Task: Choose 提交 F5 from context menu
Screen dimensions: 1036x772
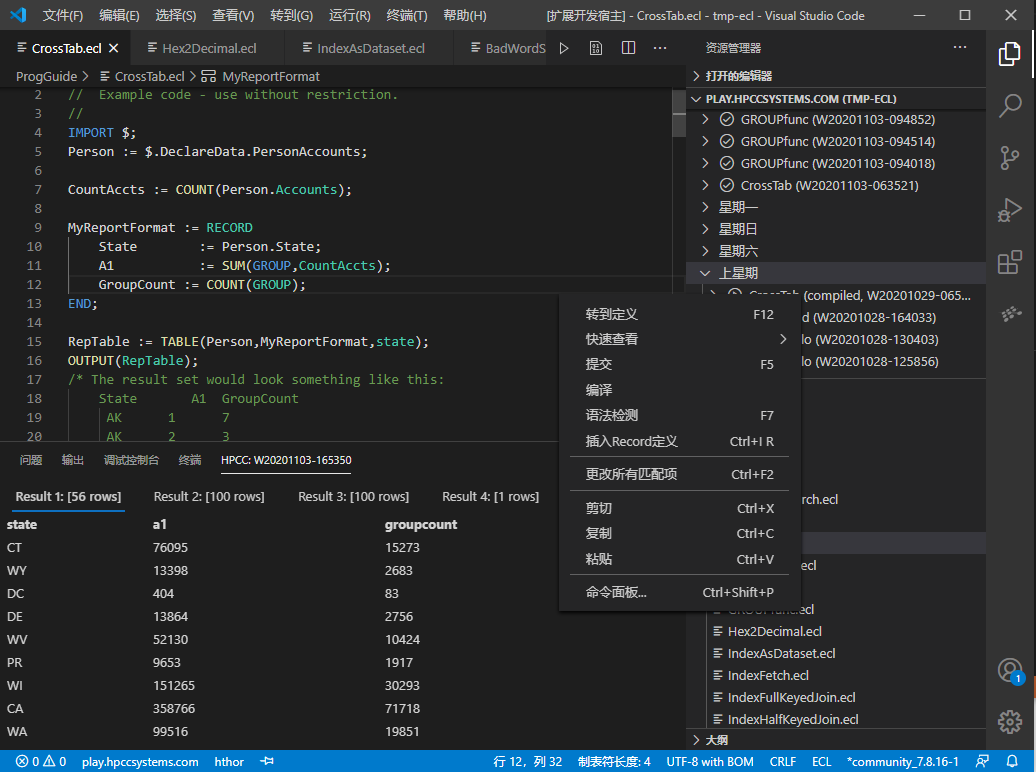Action: [x=679, y=364]
